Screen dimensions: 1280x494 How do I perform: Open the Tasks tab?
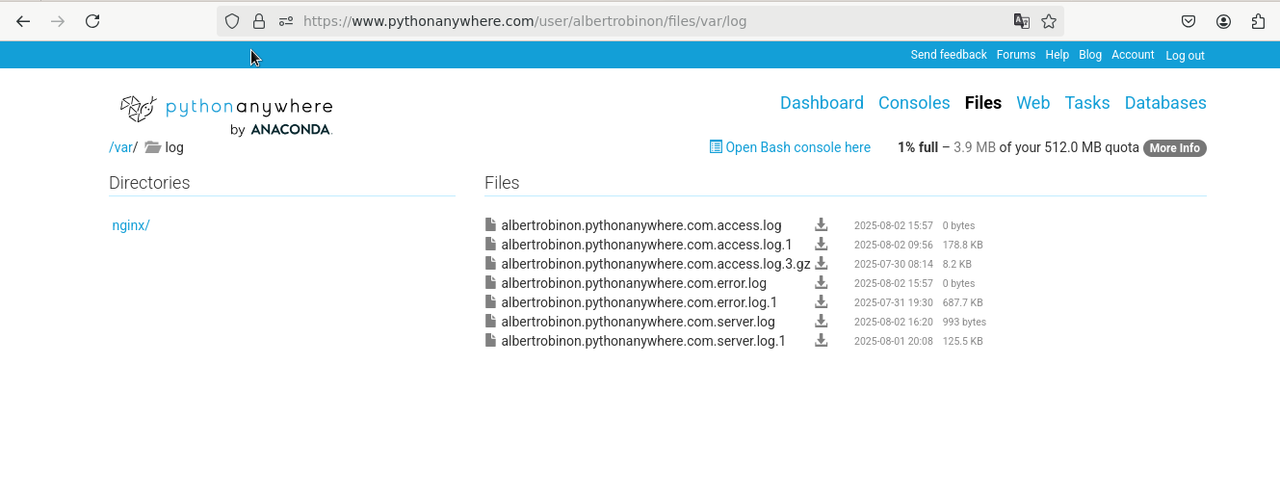pos(1087,103)
